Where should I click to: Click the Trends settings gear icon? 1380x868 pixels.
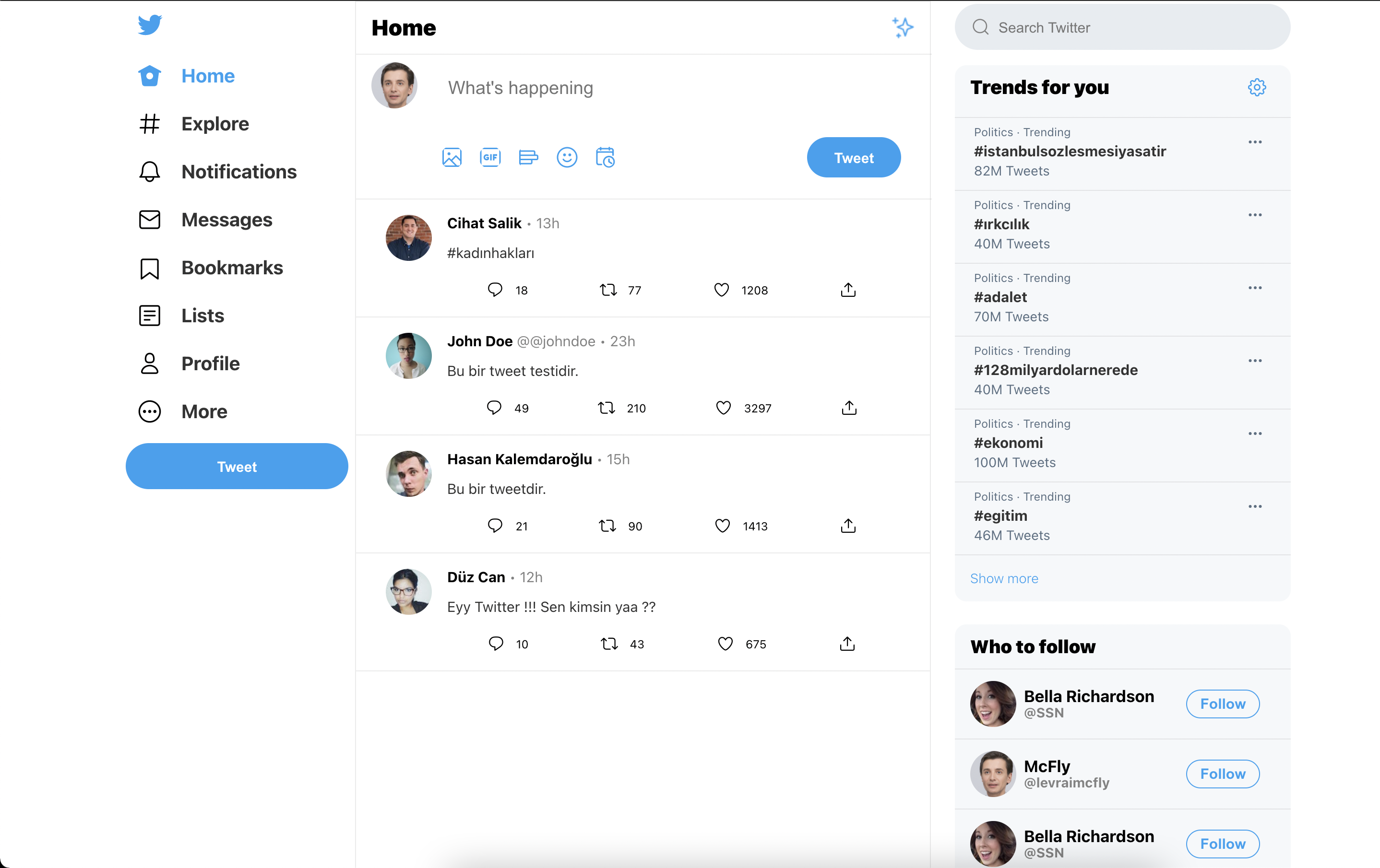1257,87
